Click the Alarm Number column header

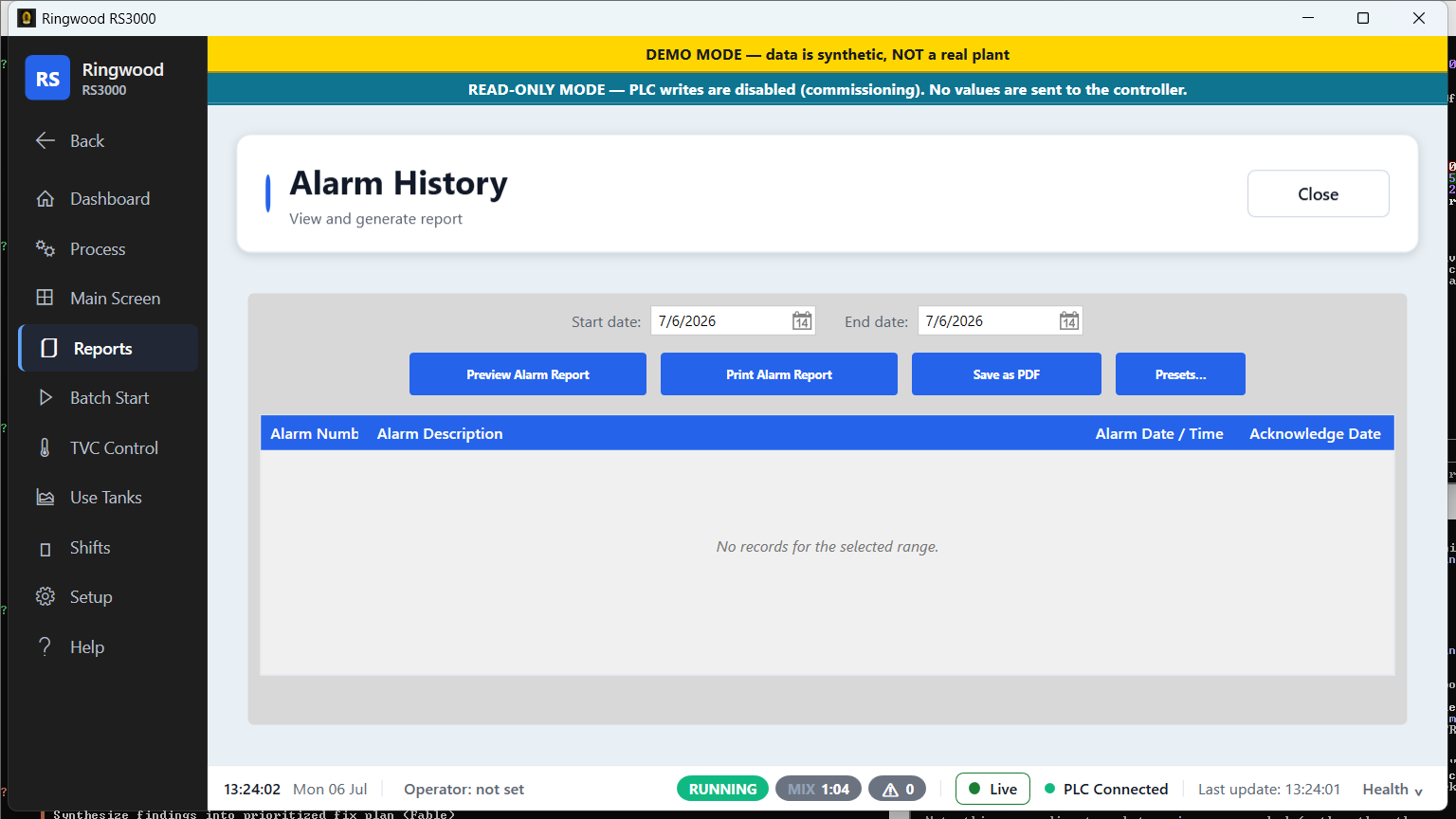(x=315, y=433)
